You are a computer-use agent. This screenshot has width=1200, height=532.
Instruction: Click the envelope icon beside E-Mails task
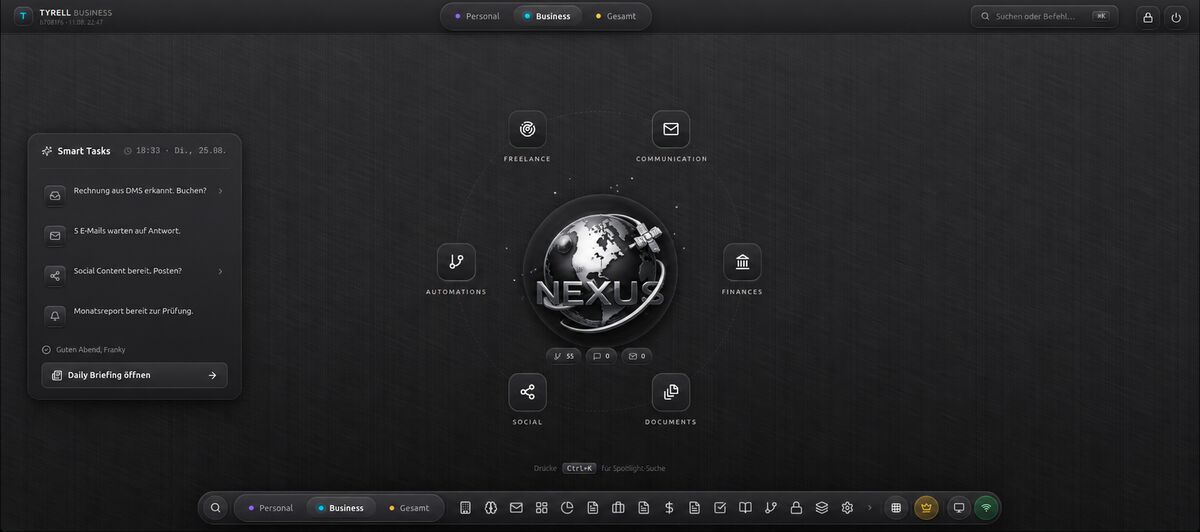coord(55,235)
